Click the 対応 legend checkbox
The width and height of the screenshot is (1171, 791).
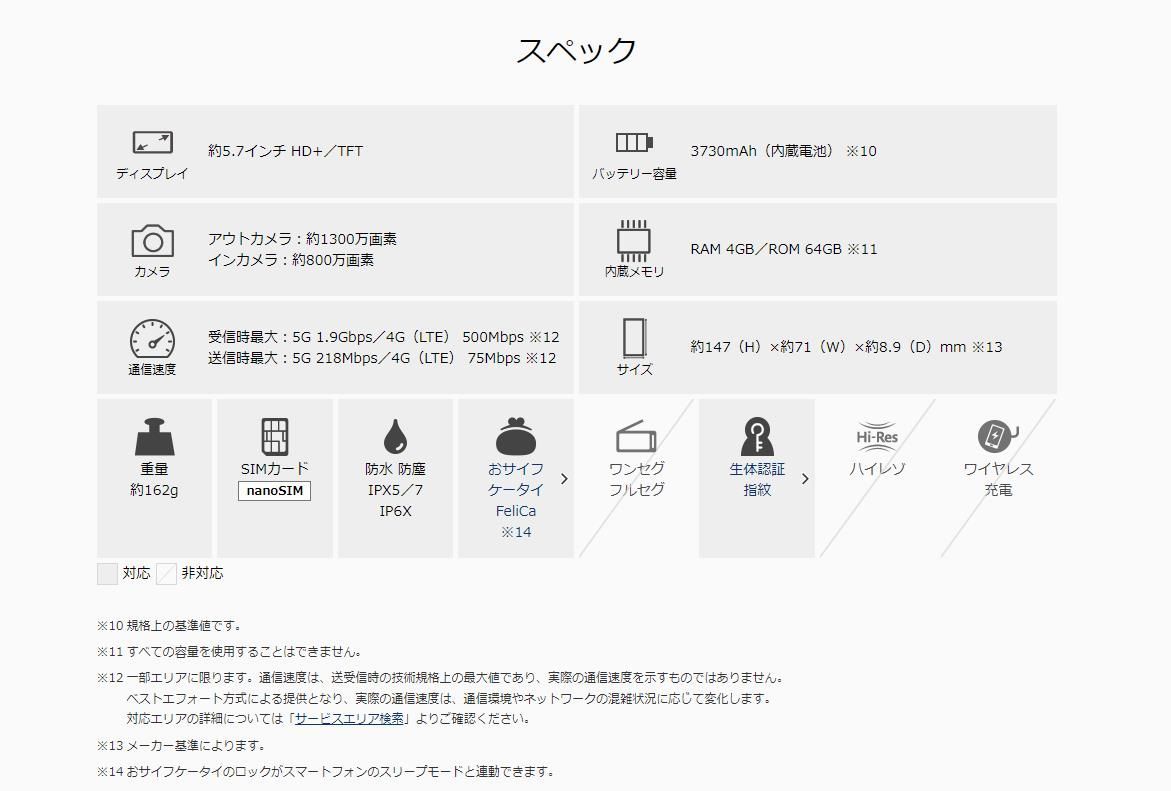coord(106,573)
